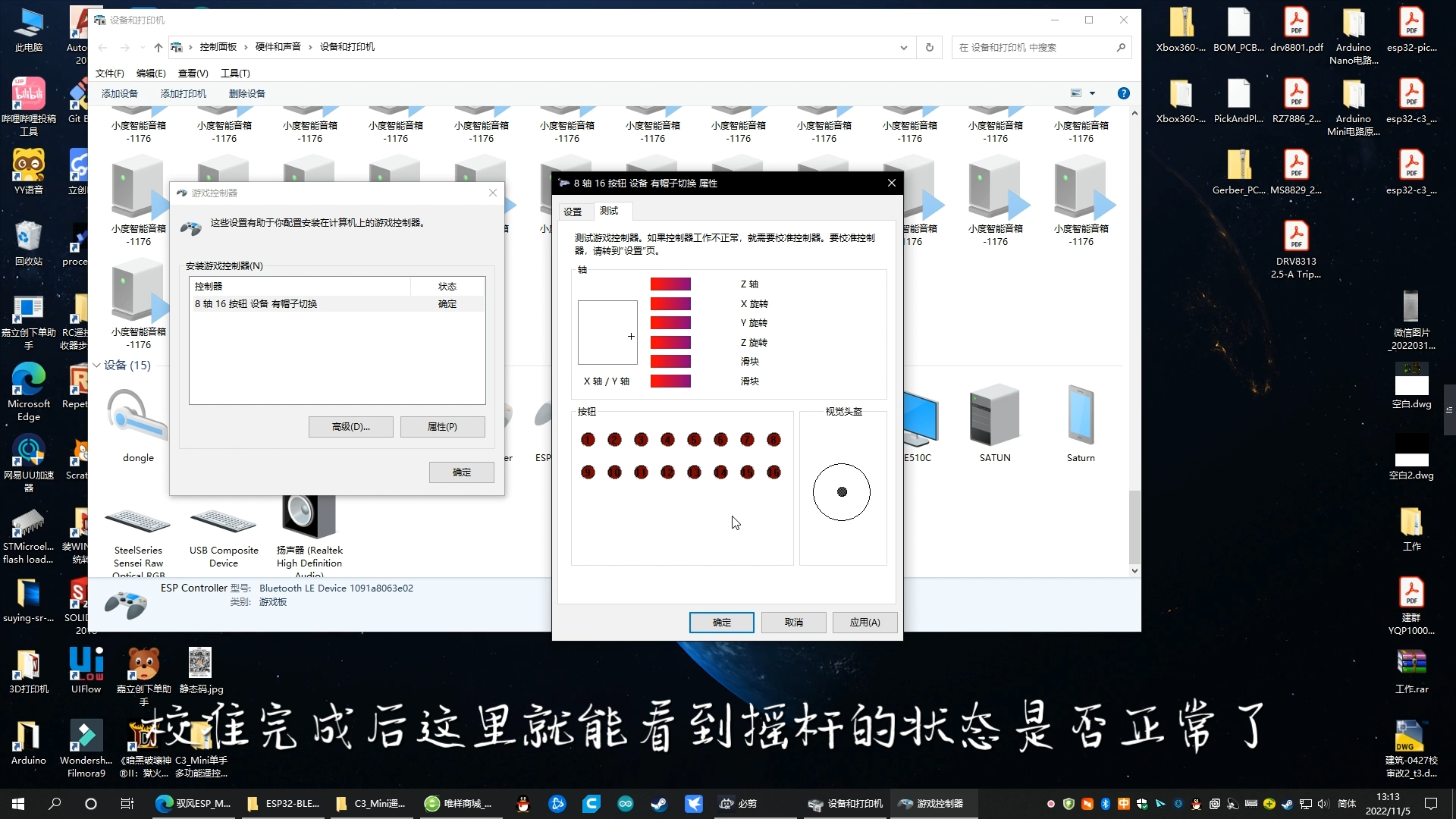Open the address bar history dropdown
This screenshot has height=819, width=1456.
(x=902, y=46)
